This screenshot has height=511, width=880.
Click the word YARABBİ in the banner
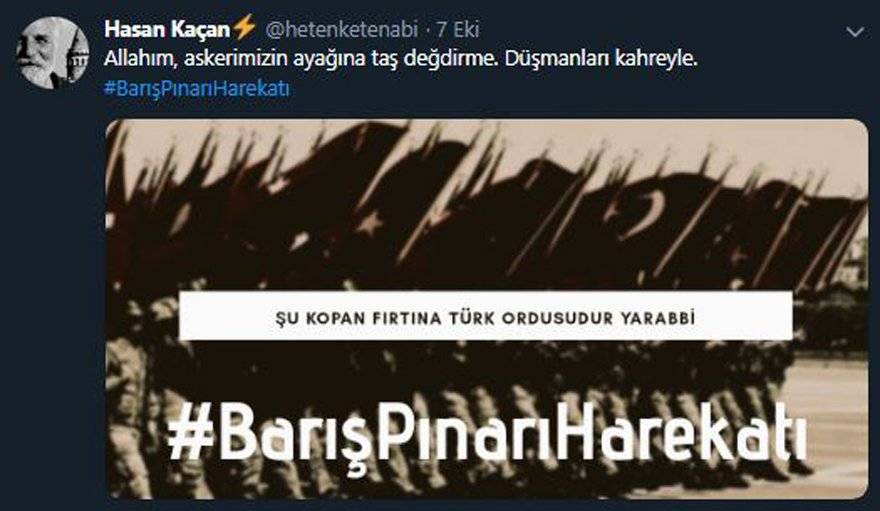click(657, 318)
